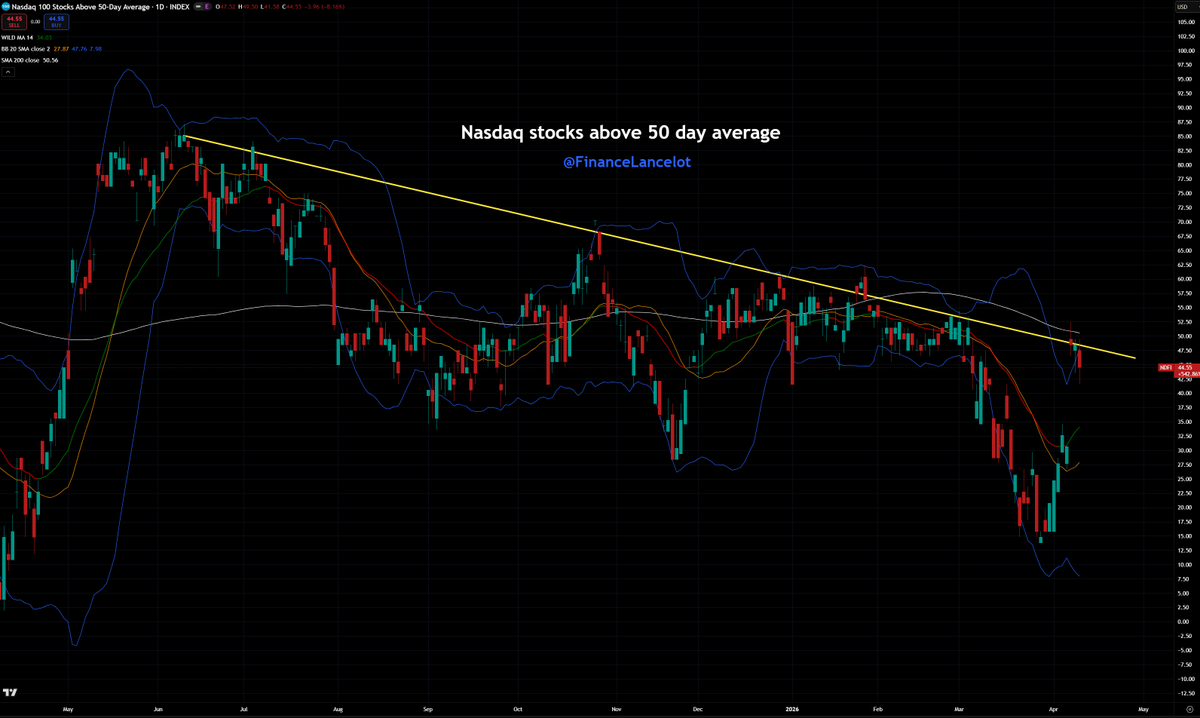Click the high value H49.50
This screenshot has height=718, width=1200.
click(x=248, y=7)
